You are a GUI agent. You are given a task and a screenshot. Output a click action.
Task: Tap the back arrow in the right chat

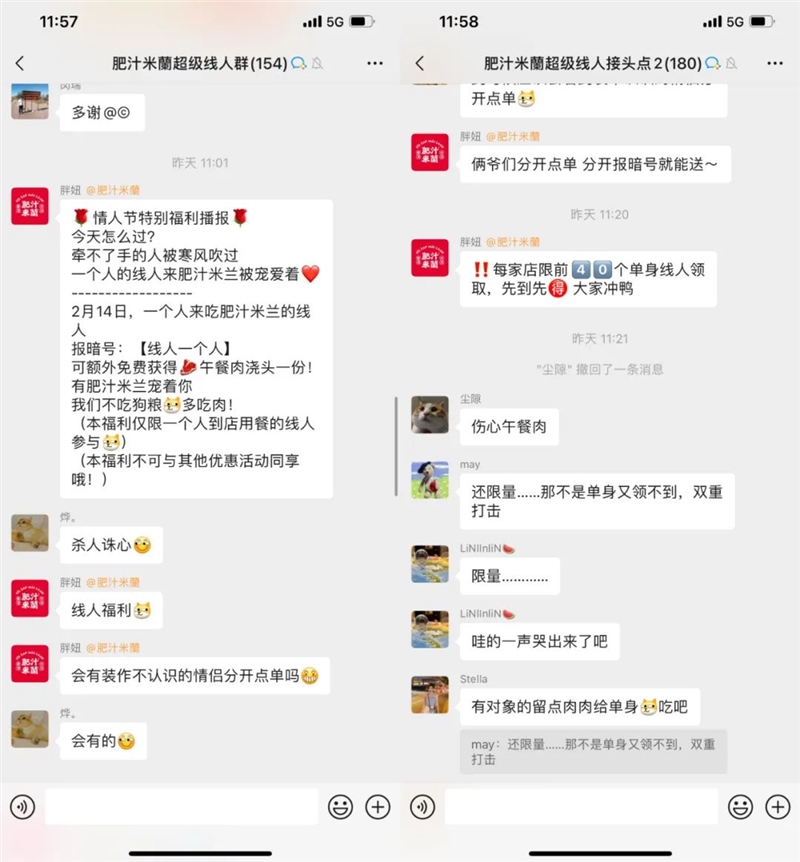(x=420, y=64)
